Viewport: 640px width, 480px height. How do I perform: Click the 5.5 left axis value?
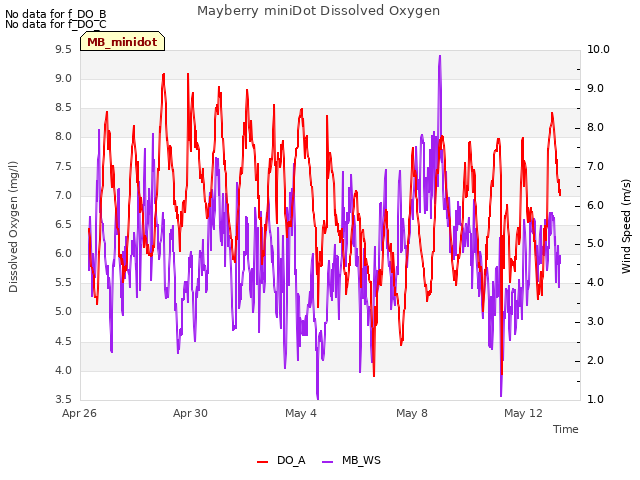point(63,283)
